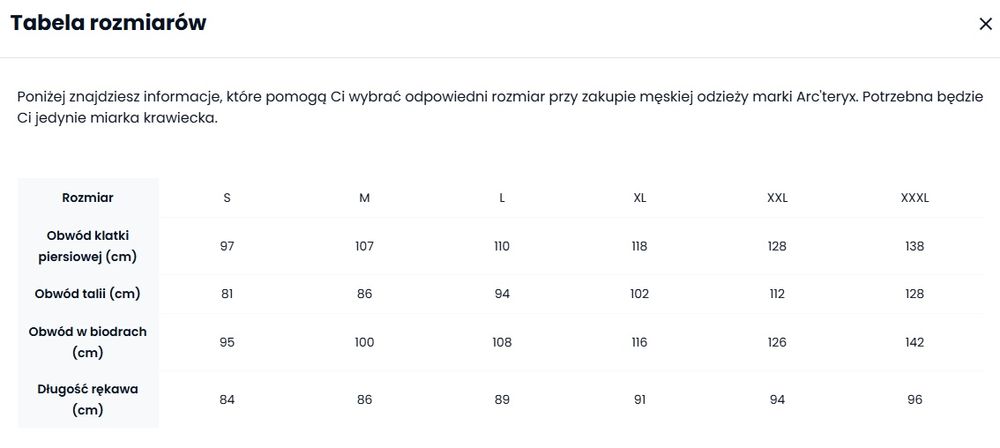This screenshot has height=448, width=1000.
Task: Click hip value 142 for size XXXL
Action: [915, 342]
